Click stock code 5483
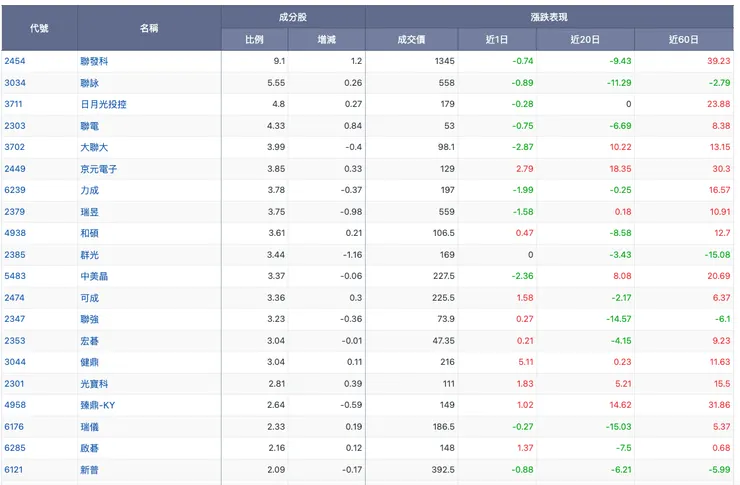The width and height of the screenshot is (740, 485). pos(15,276)
